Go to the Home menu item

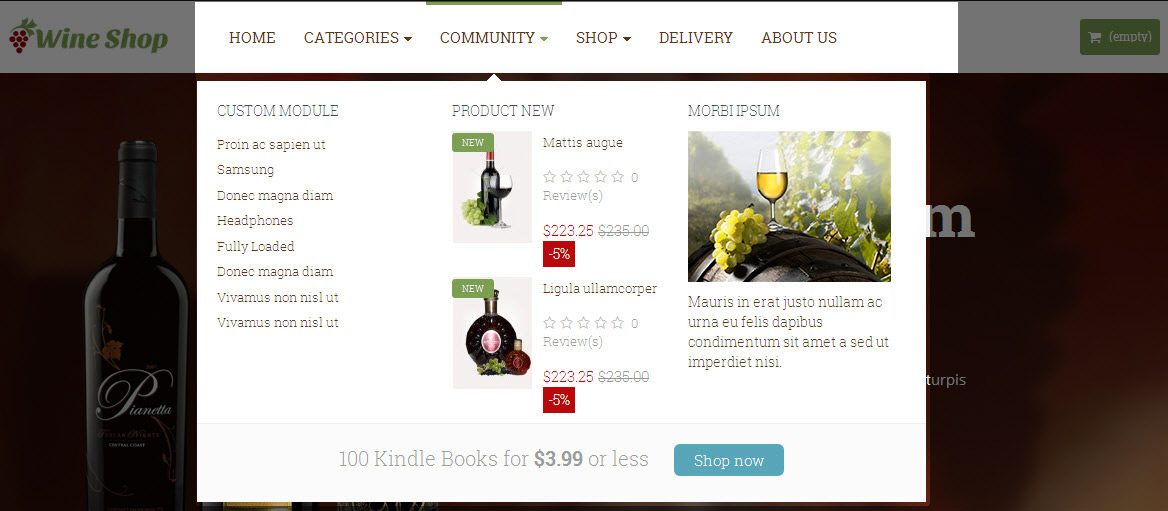(252, 37)
